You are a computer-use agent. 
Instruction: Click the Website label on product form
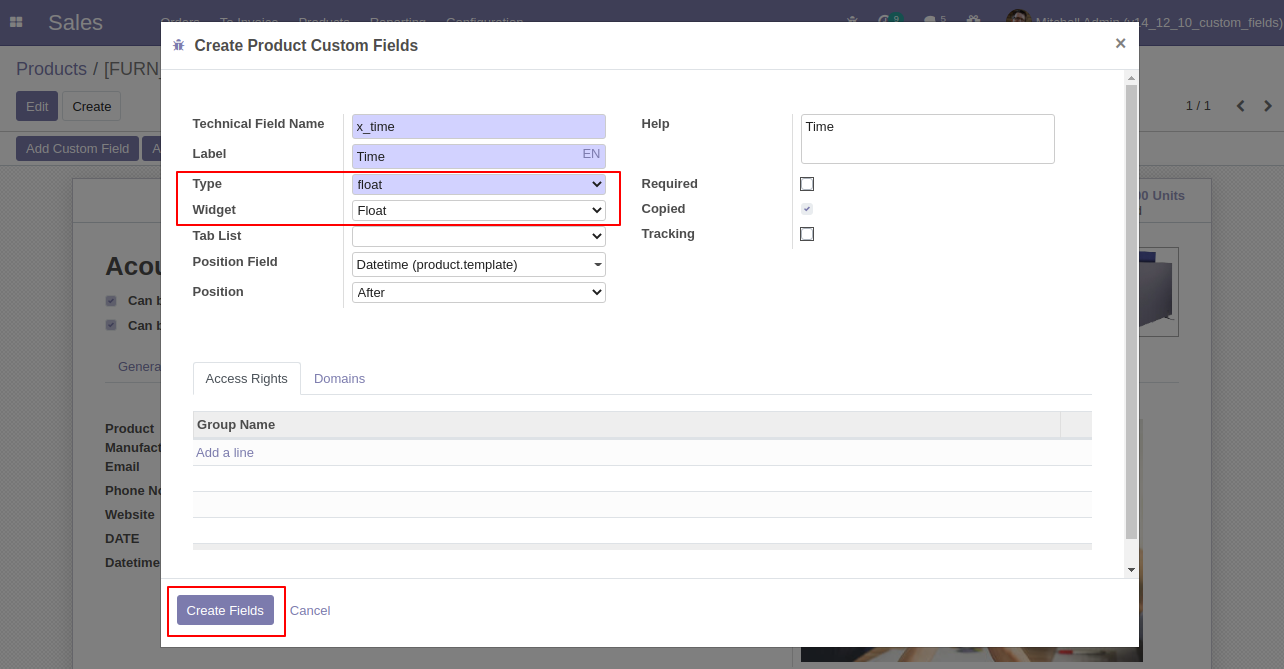(x=130, y=515)
